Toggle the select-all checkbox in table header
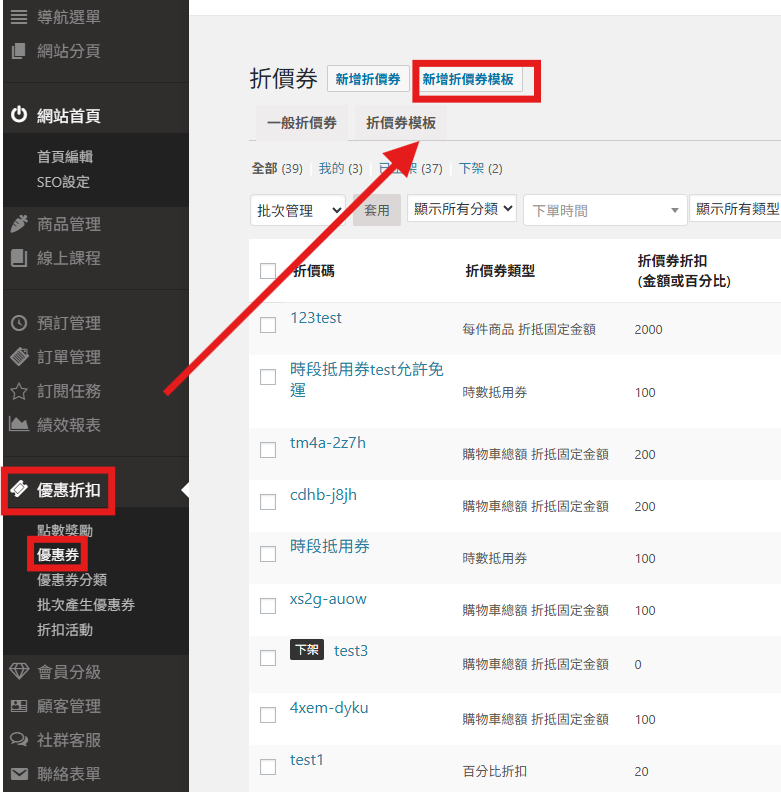The height and width of the screenshot is (792, 781). tap(268, 271)
